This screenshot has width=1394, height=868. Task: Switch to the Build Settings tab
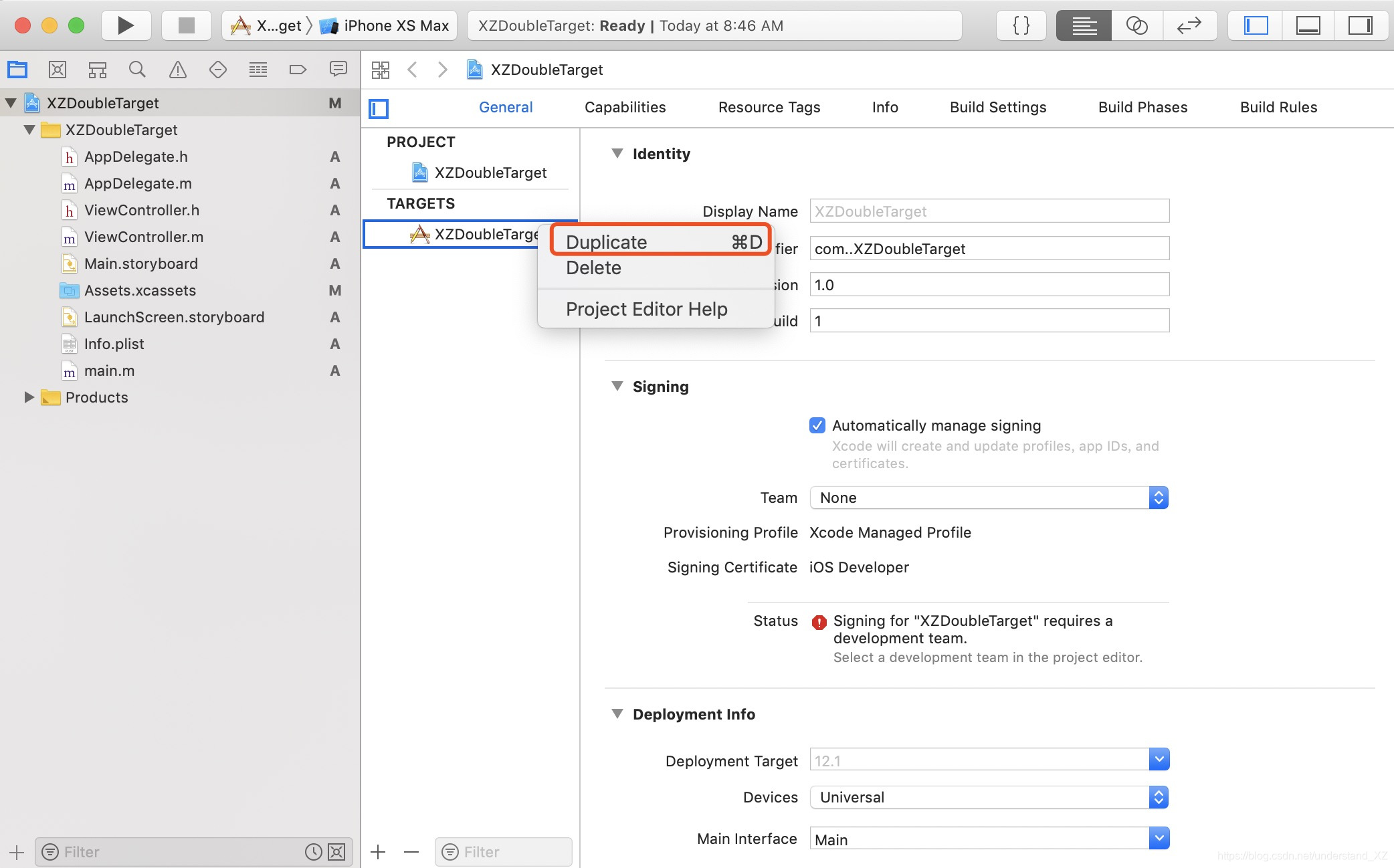click(997, 107)
